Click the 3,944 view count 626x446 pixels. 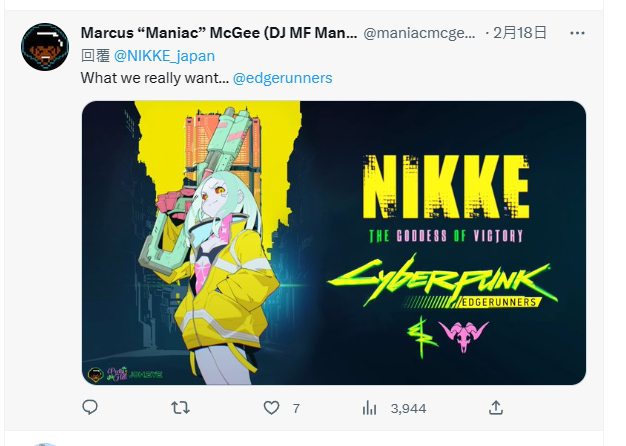pyautogui.click(x=408, y=408)
